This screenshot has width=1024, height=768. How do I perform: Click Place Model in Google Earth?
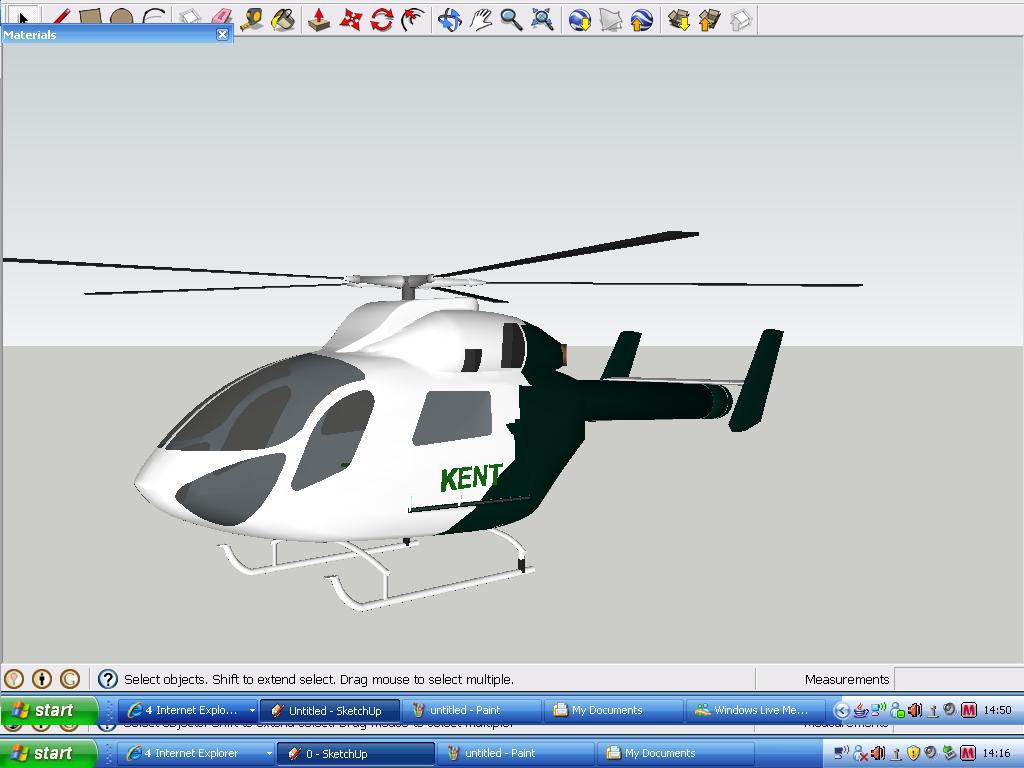(642, 20)
